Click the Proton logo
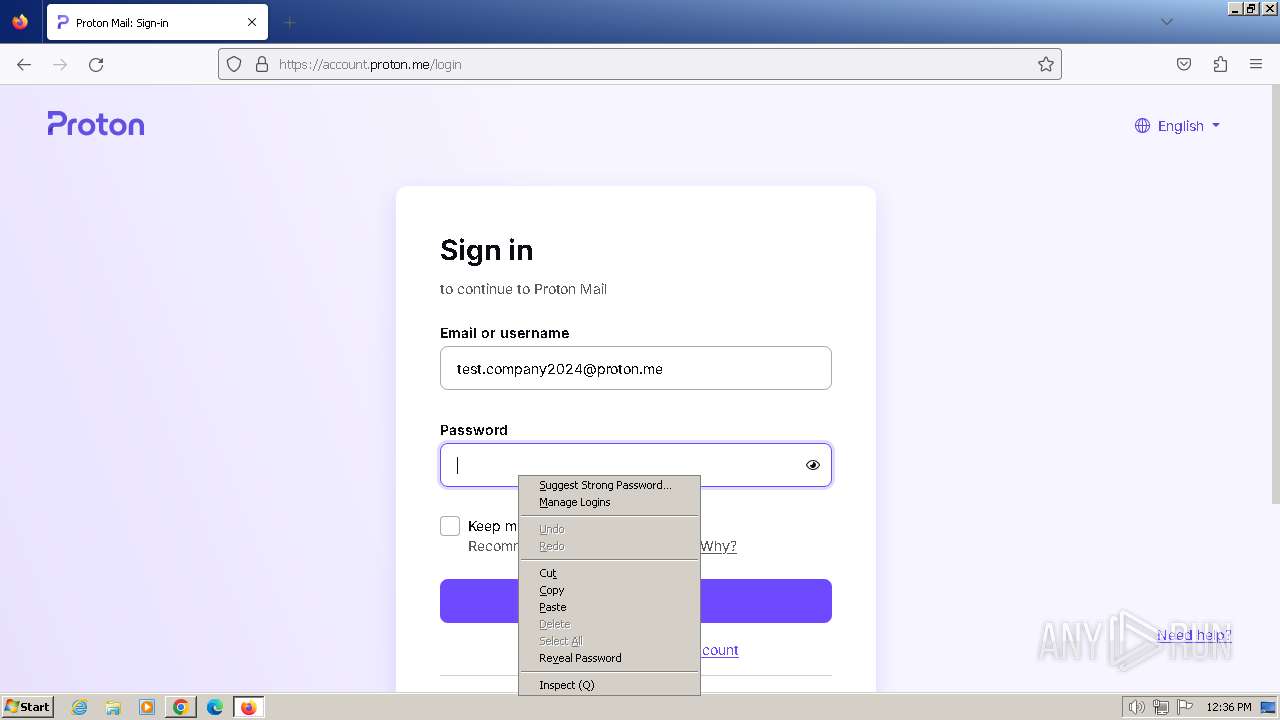 click(x=96, y=124)
